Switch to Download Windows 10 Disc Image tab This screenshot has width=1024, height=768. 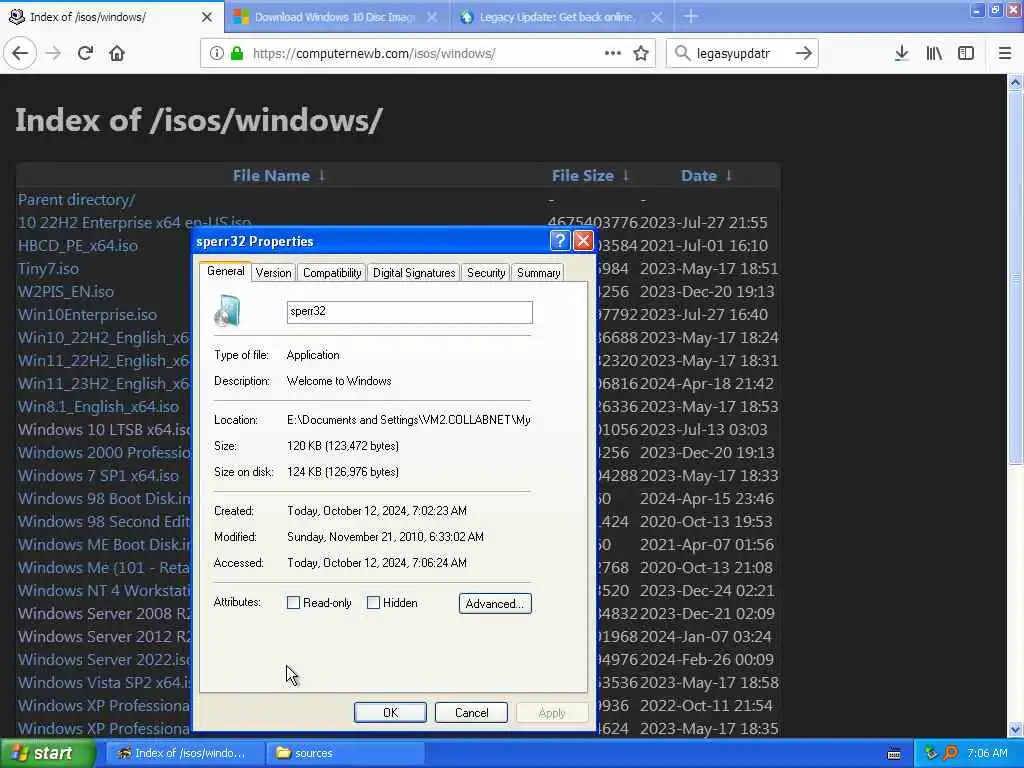click(x=337, y=17)
